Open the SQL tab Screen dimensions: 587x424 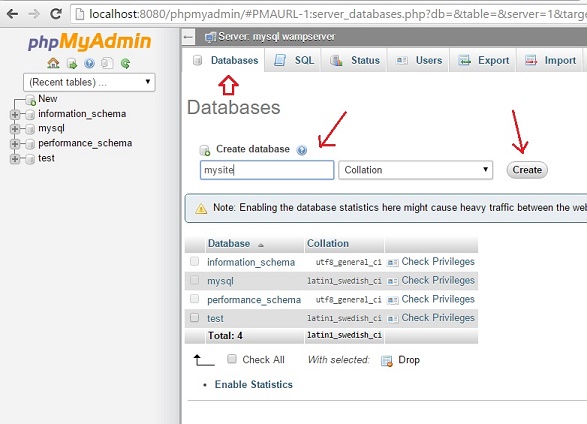294,60
